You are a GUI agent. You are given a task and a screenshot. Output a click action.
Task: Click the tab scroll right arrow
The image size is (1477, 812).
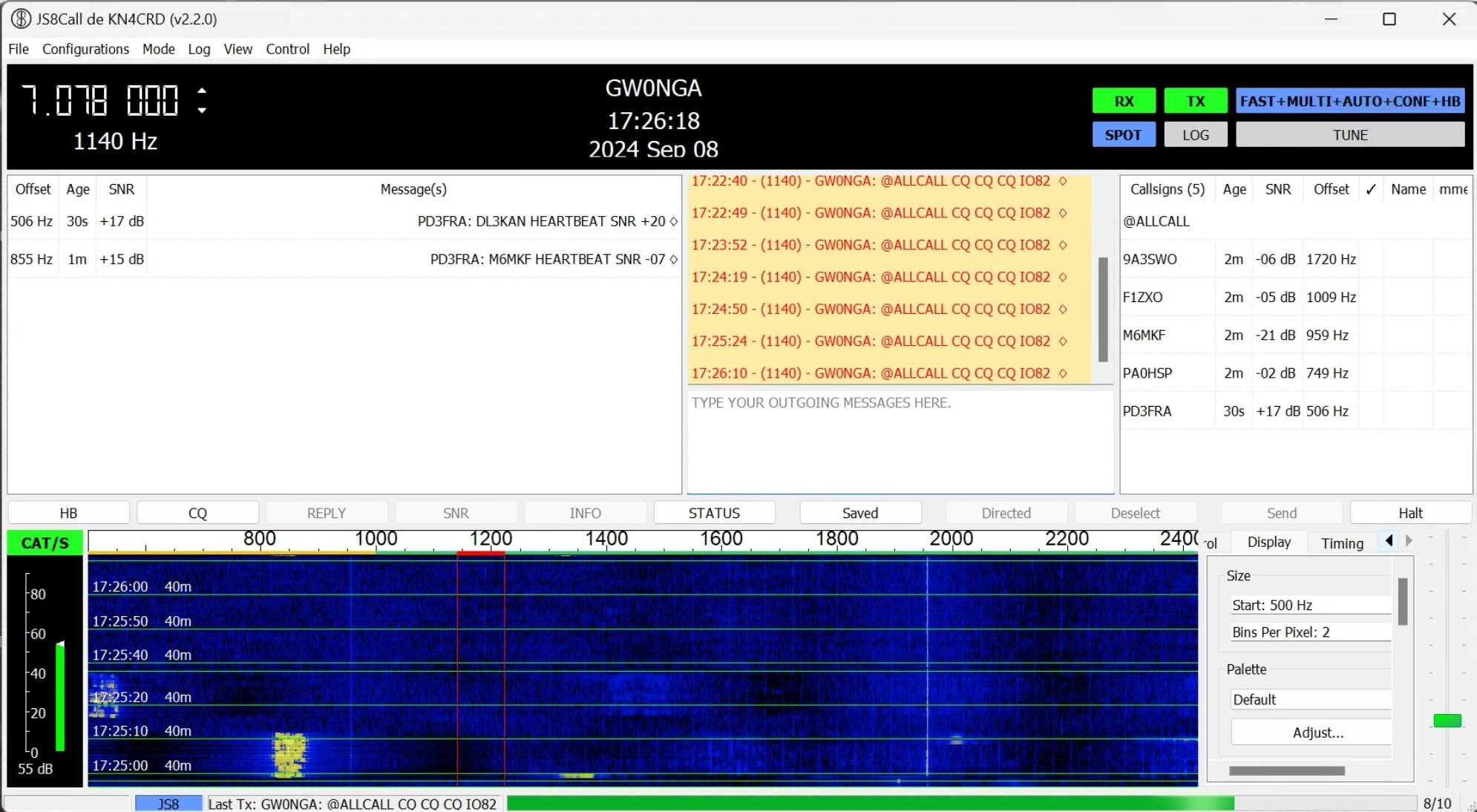pos(1409,541)
